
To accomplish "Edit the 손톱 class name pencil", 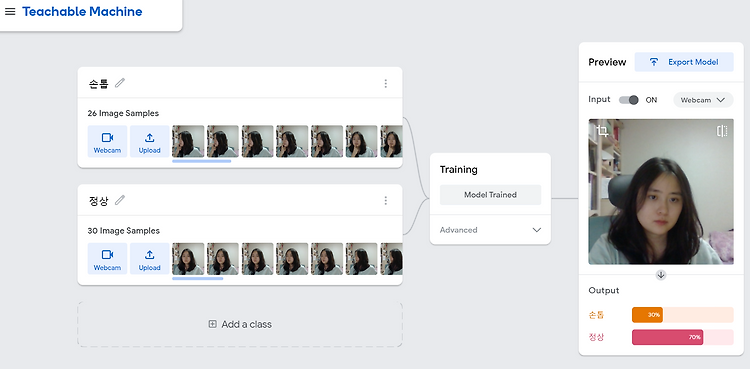I will tap(120, 83).
